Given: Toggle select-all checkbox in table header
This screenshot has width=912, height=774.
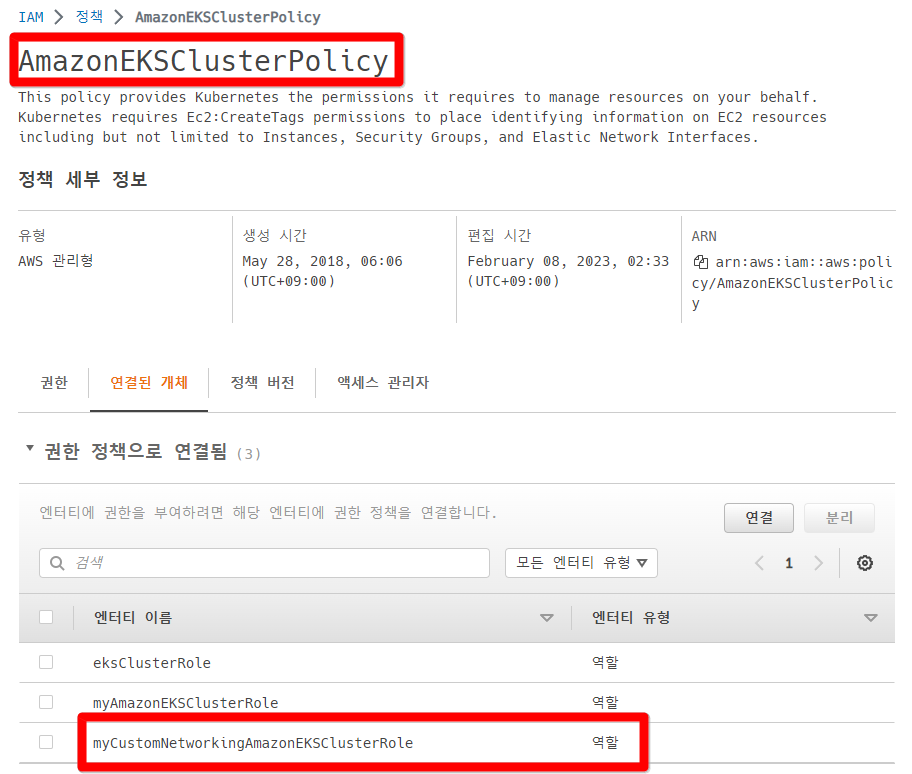Looking at the screenshot, I should [46, 617].
